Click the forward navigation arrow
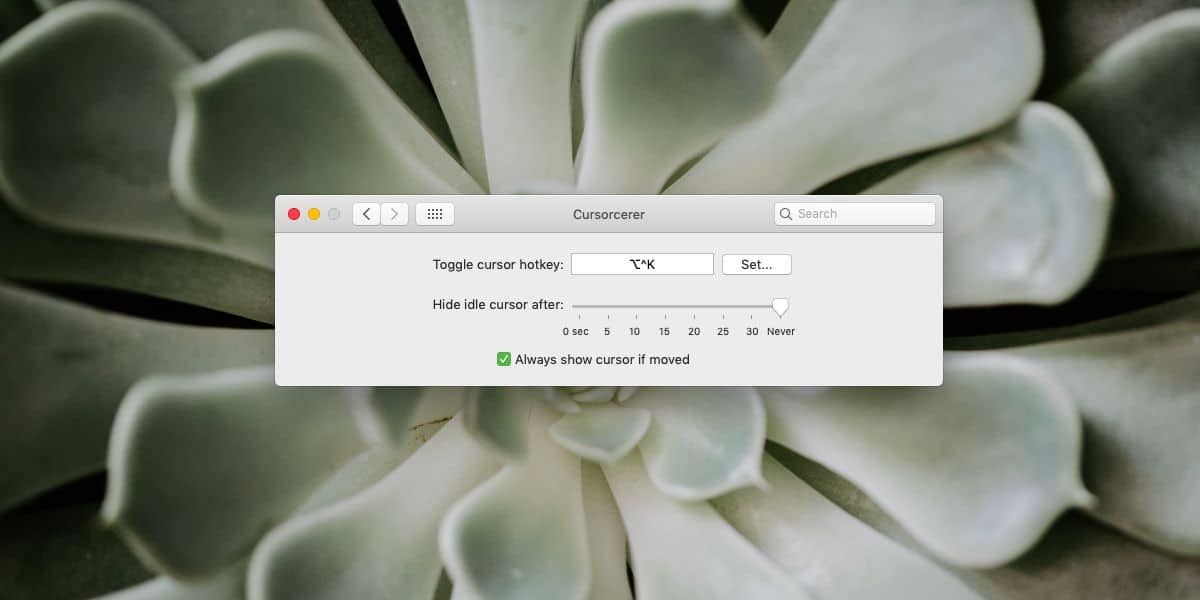Image resolution: width=1200 pixels, height=600 pixels. [395, 213]
